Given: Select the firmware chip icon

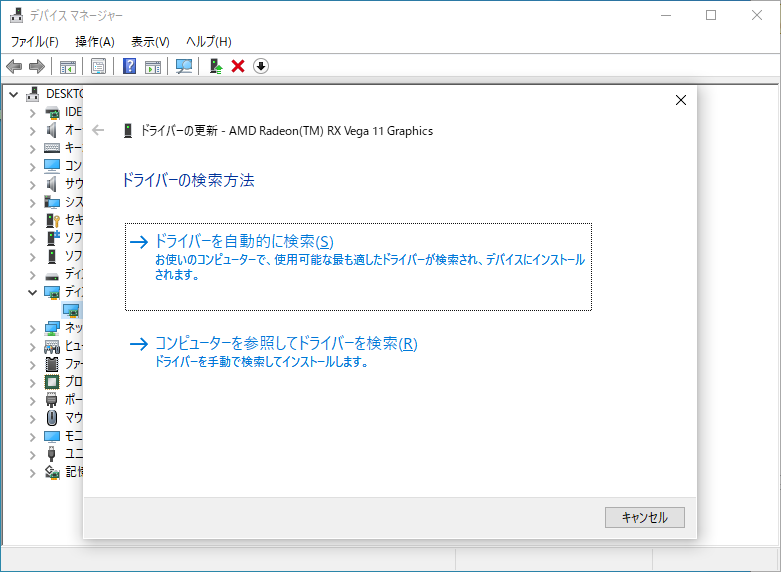Looking at the screenshot, I should 52,364.
